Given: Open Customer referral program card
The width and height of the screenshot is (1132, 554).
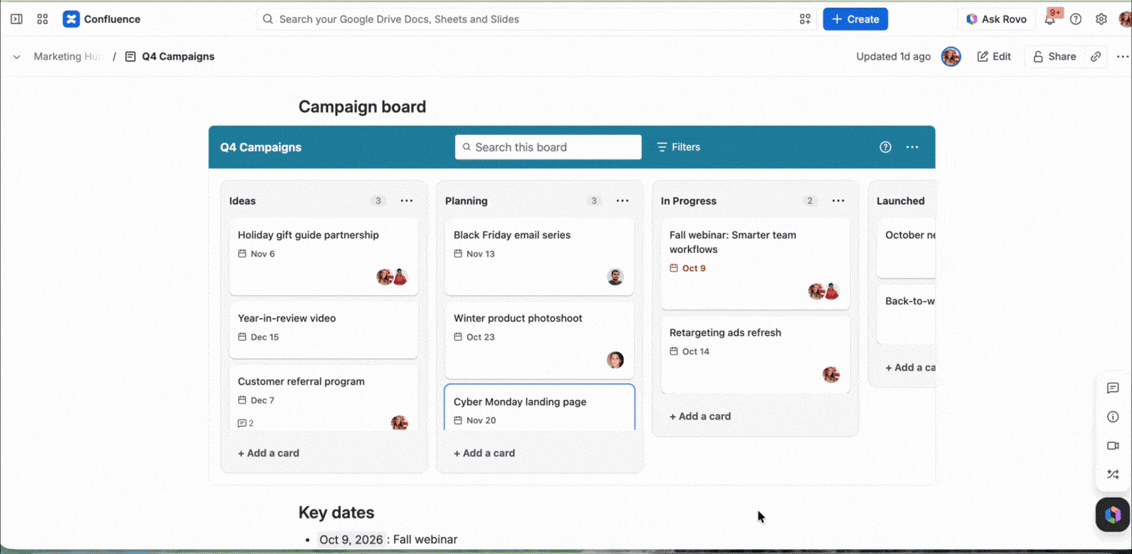Looking at the screenshot, I should [x=323, y=398].
